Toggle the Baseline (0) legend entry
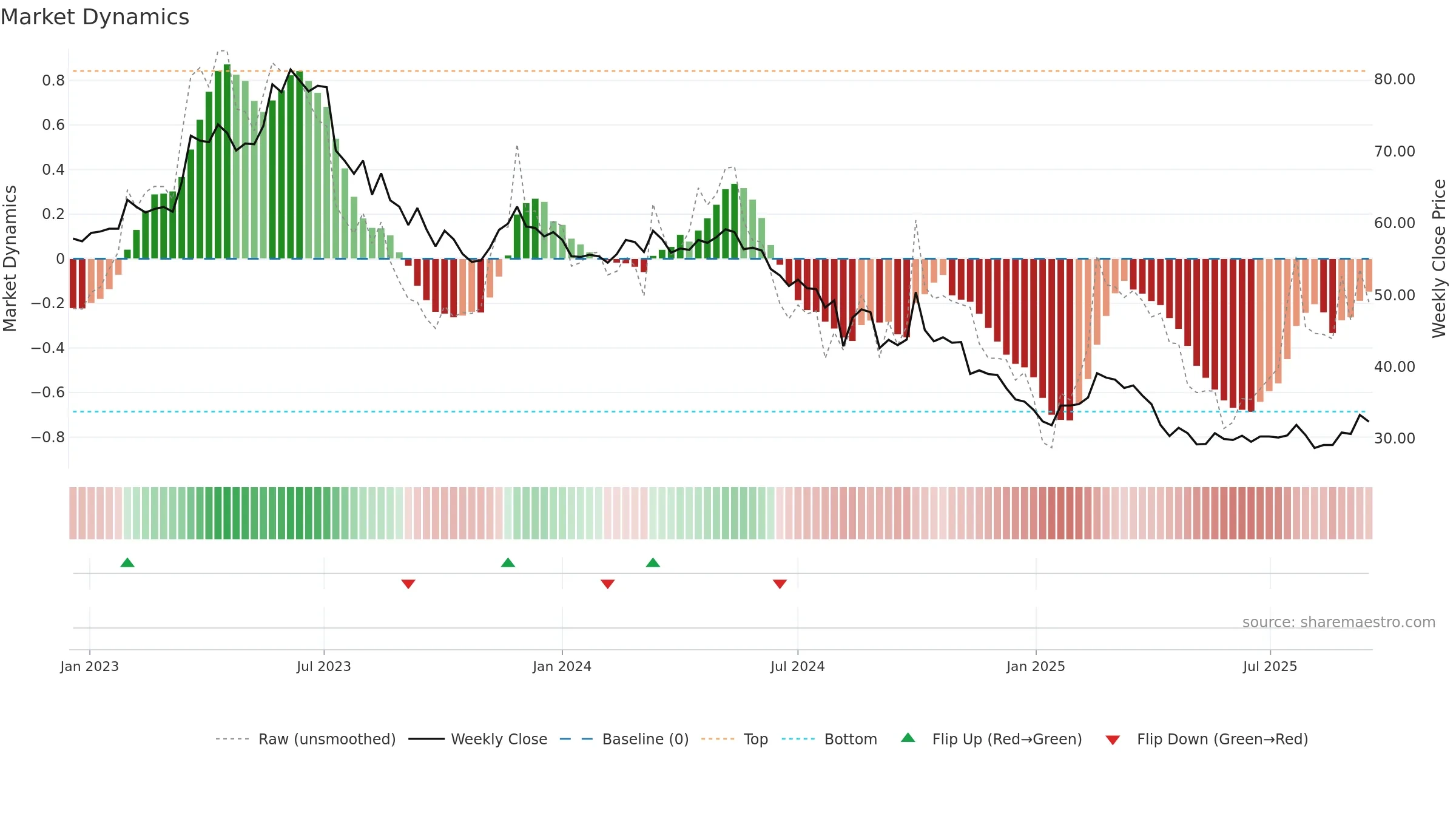 pos(624,739)
